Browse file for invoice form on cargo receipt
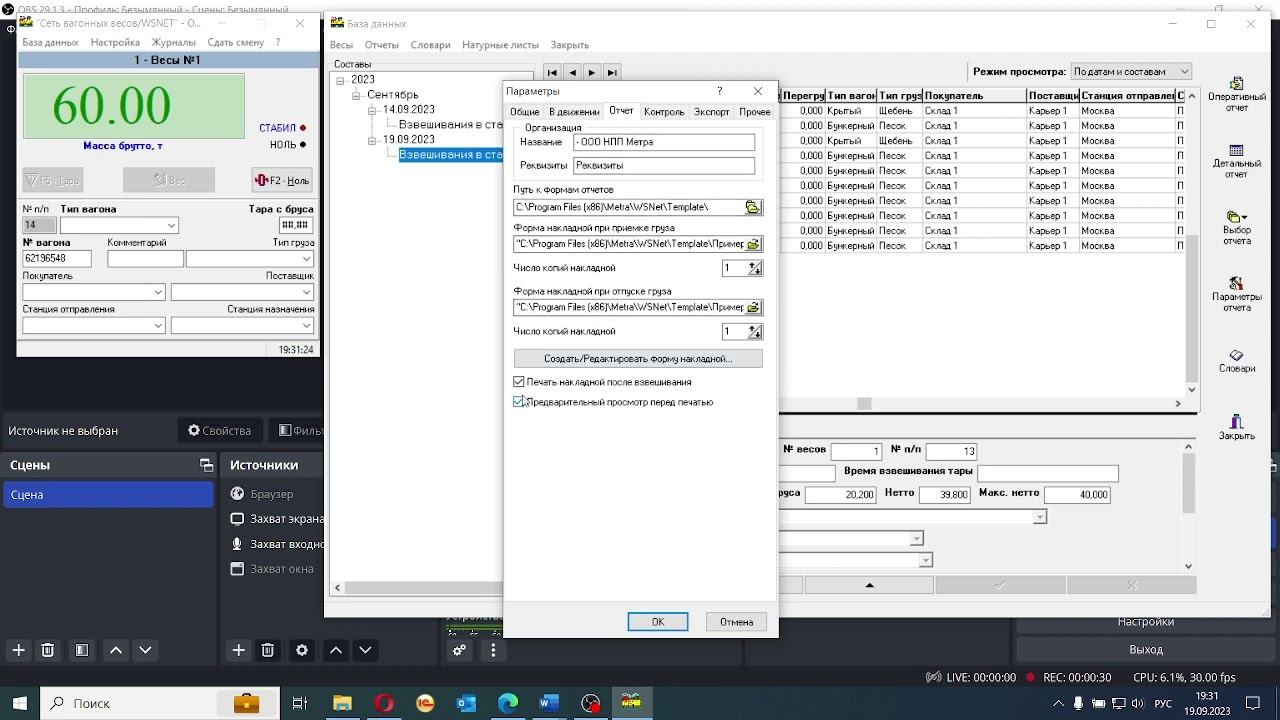 click(753, 244)
